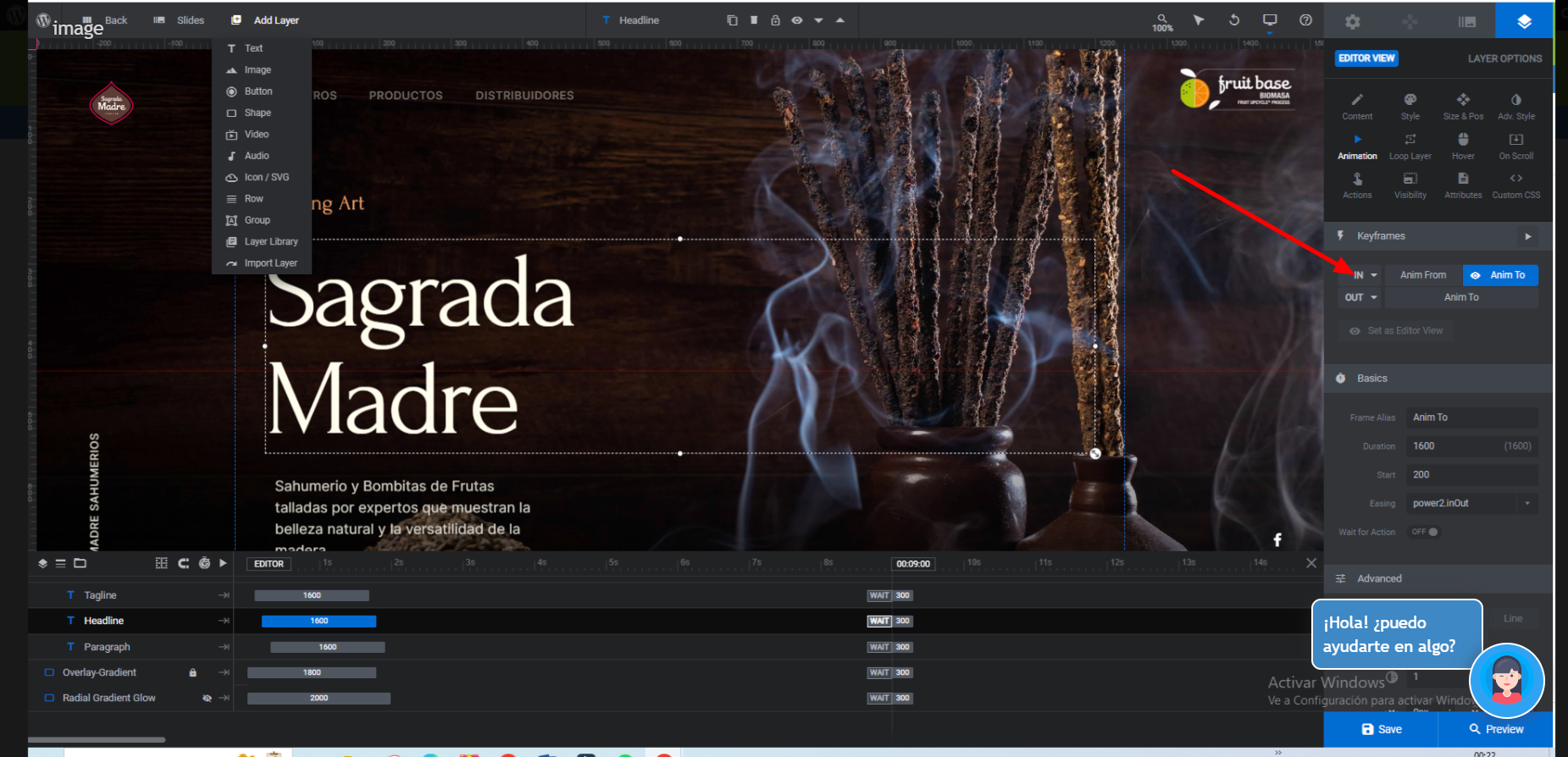Duplicate the Headline layer
The height and width of the screenshot is (757, 1568).
coord(732,20)
